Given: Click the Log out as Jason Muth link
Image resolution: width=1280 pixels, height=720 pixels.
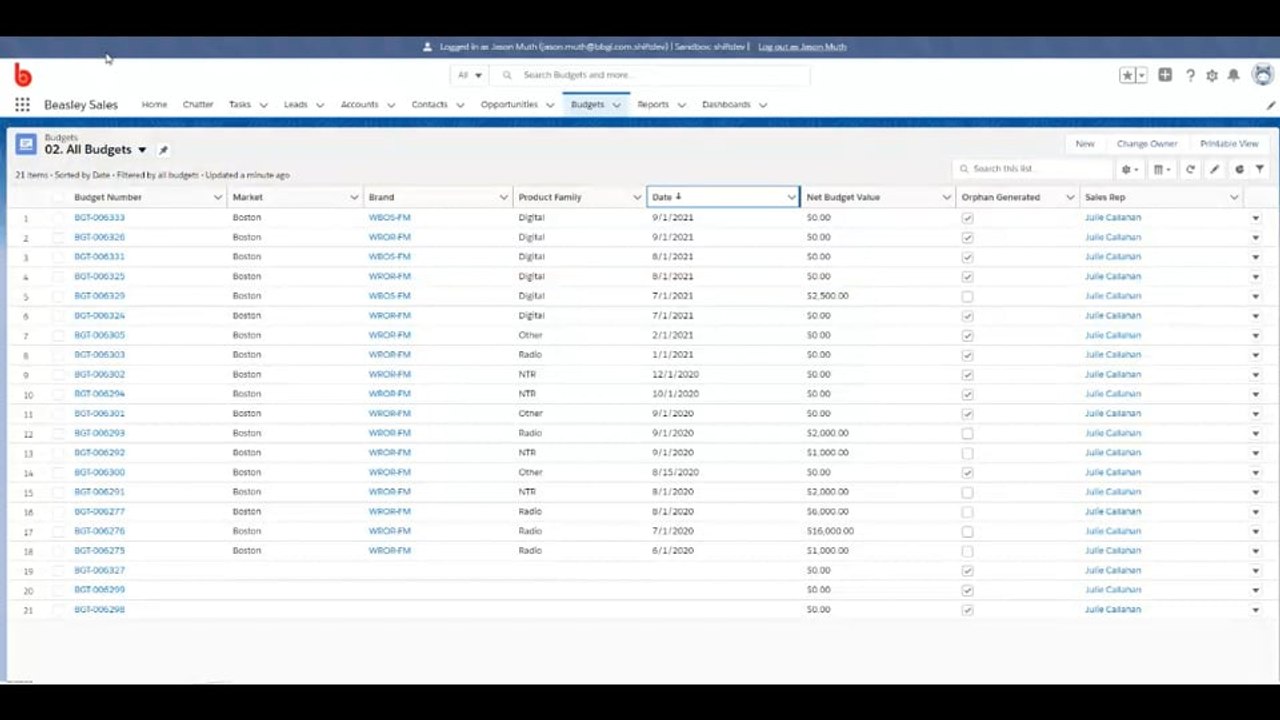Looking at the screenshot, I should click(802, 47).
